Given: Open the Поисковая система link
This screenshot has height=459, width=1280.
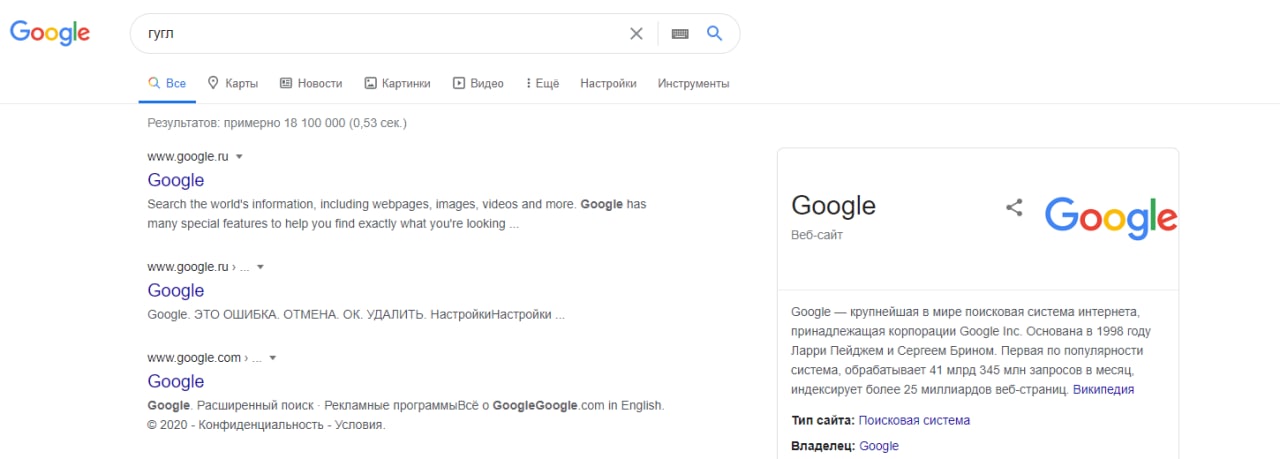Looking at the screenshot, I should (914, 420).
